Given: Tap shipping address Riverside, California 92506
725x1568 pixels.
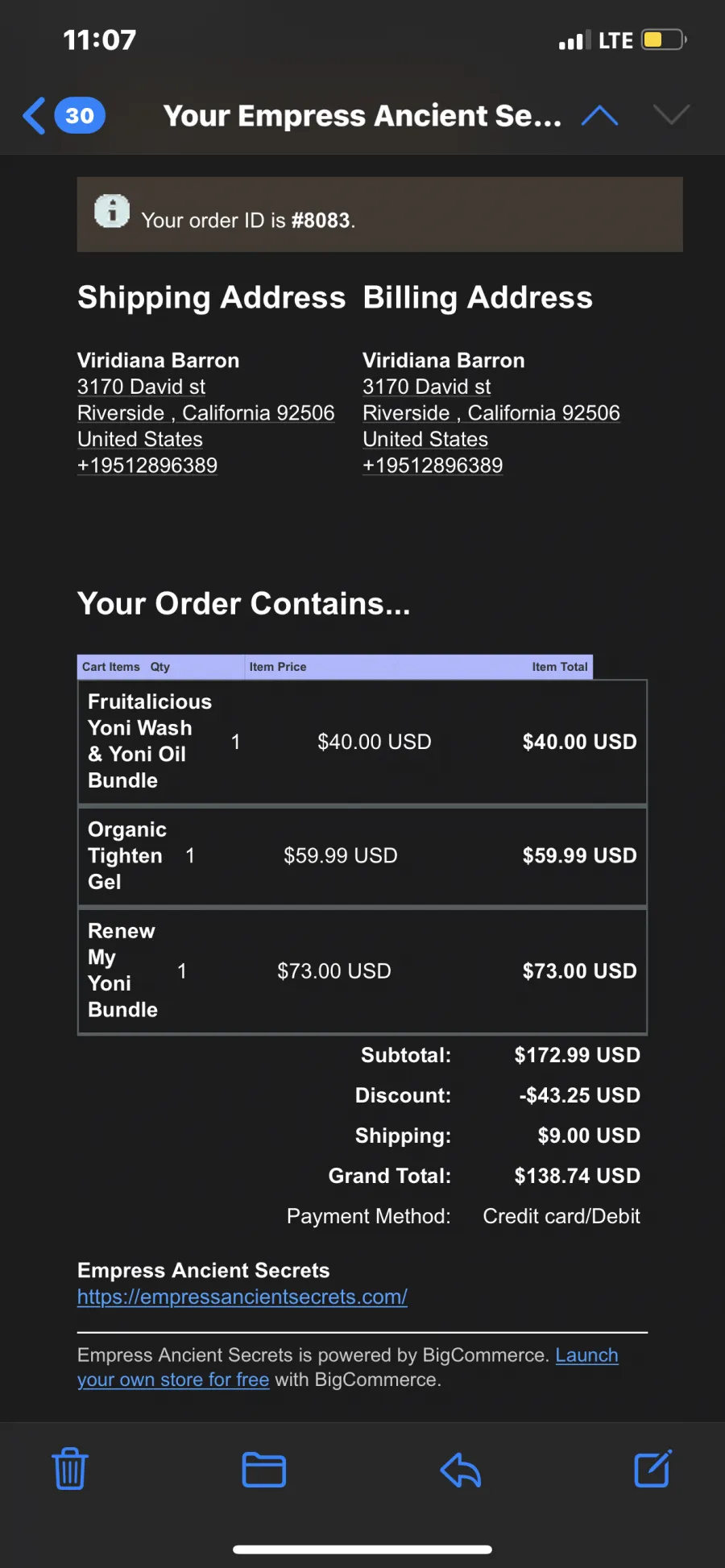Looking at the screenshot, I should click(206, 413).
